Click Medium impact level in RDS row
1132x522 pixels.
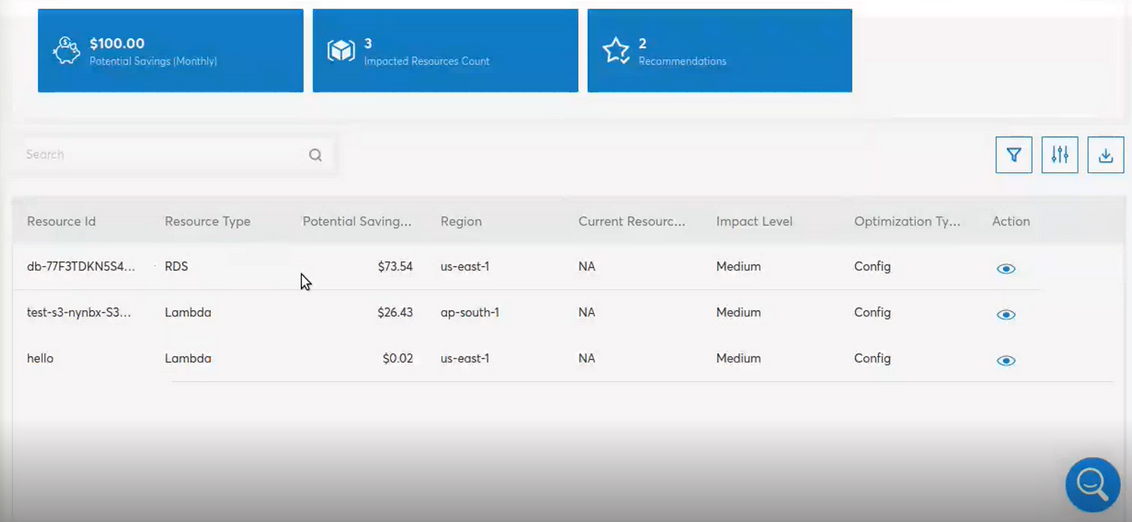pos(739,266)
